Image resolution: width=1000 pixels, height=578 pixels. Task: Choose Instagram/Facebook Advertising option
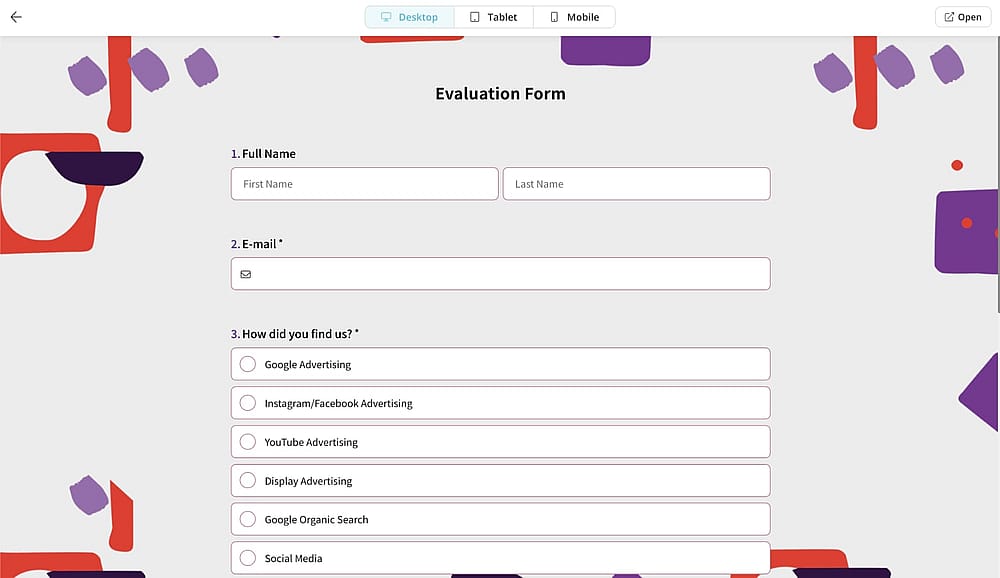501,403
